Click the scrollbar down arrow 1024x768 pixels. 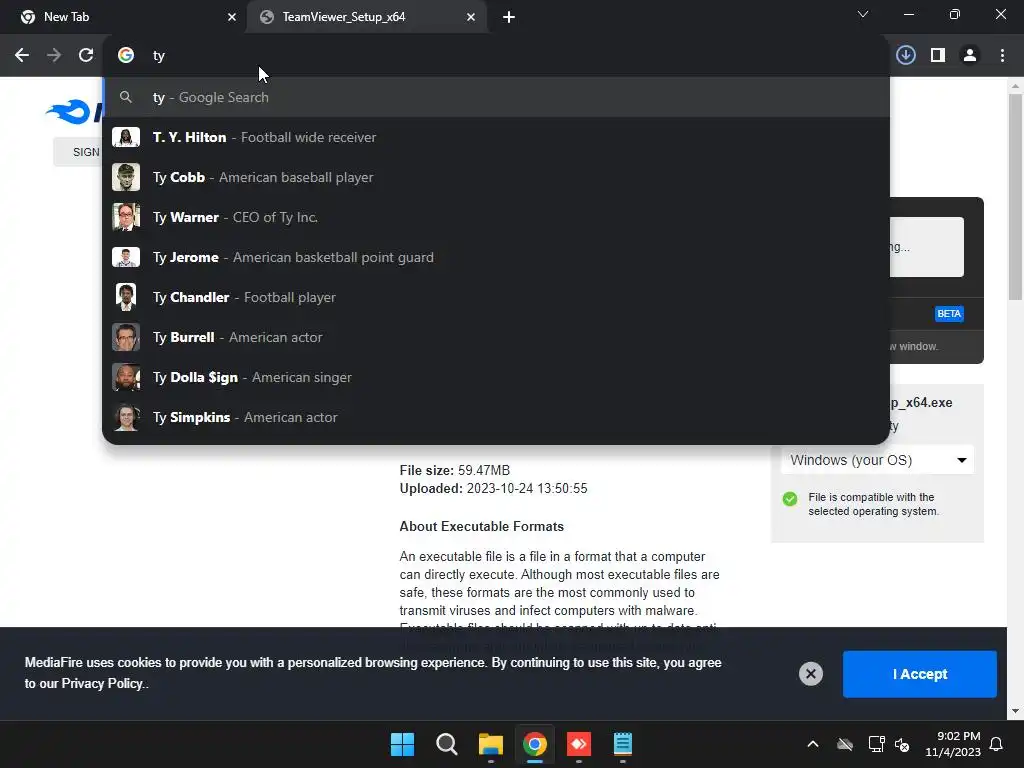click(x=1015, y=711)
